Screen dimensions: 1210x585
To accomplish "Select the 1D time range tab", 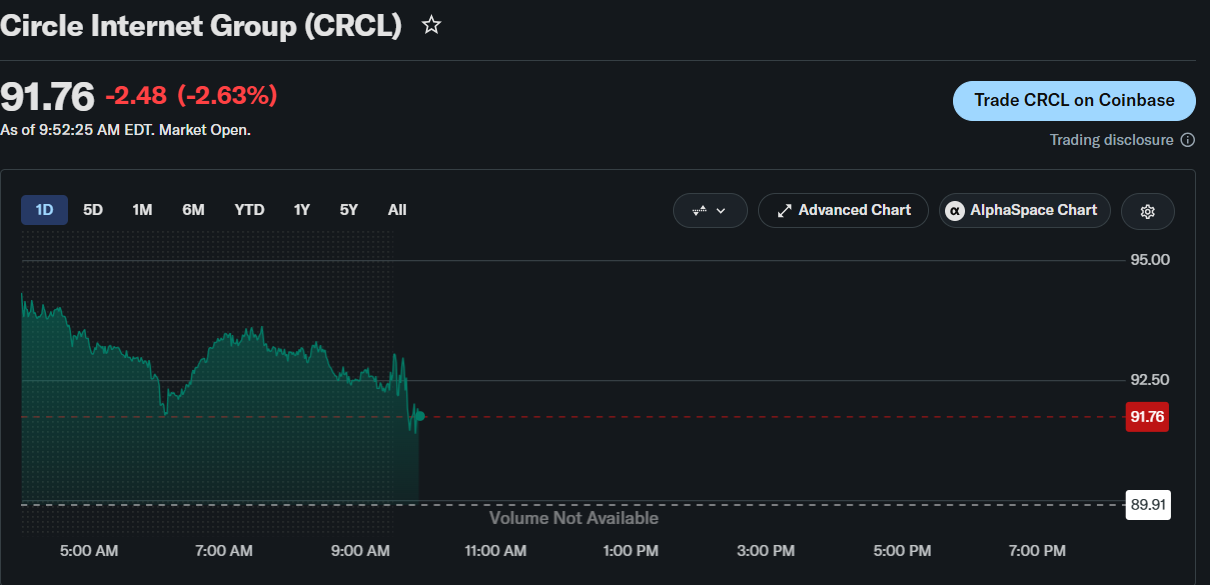I will 44,210.
